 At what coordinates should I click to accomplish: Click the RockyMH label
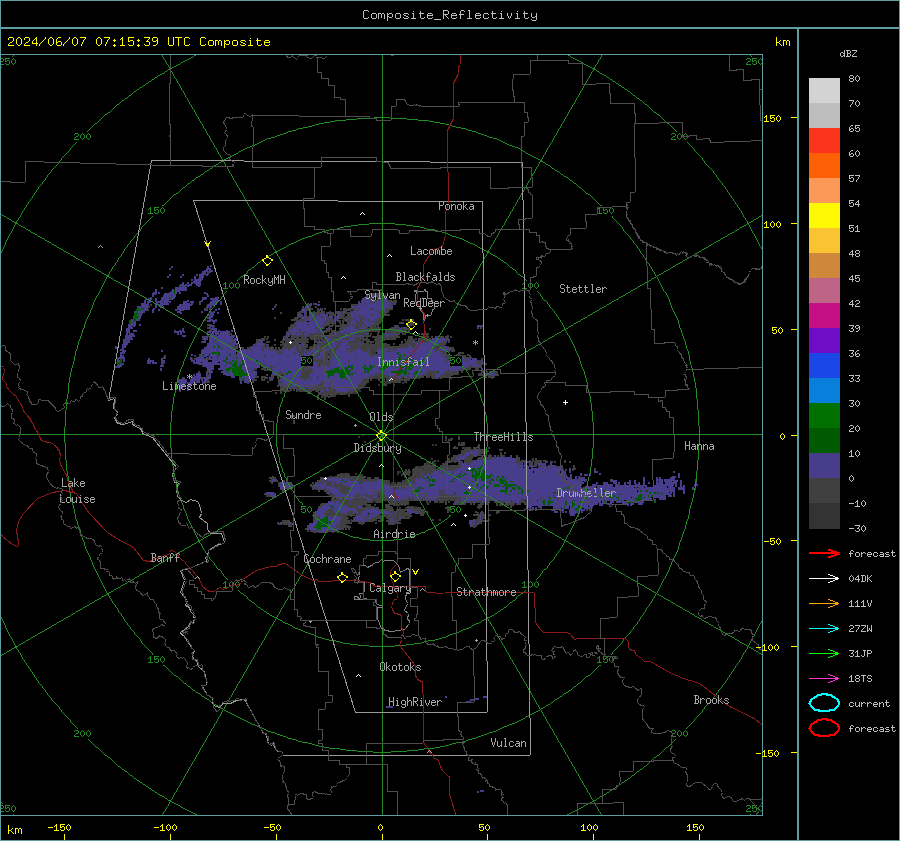[x=264, y=280]
